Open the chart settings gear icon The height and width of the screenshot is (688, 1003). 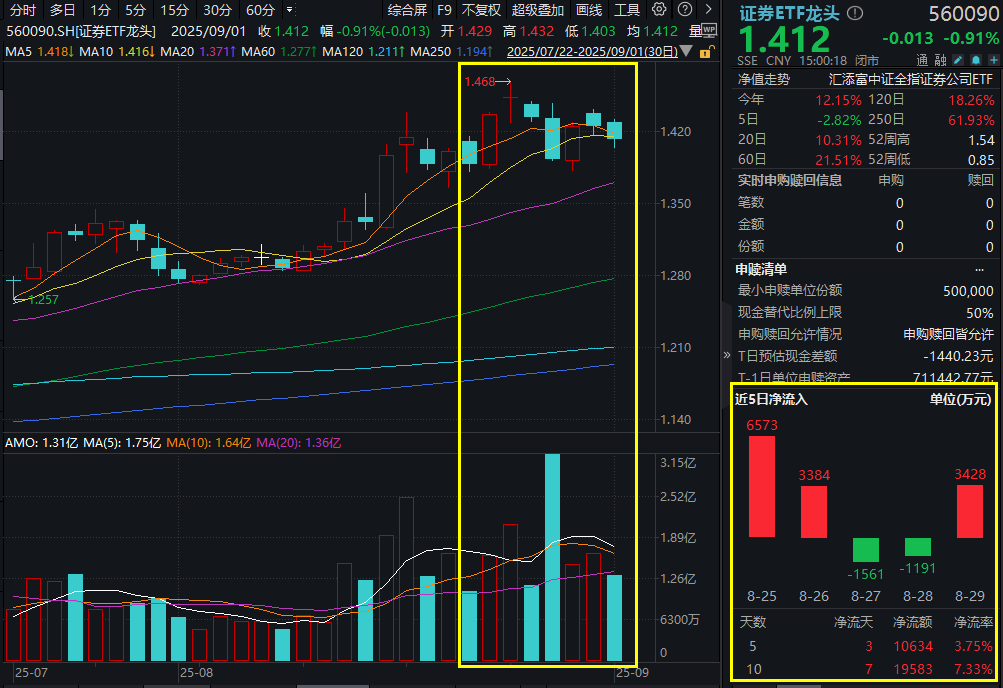coord(658,10)
